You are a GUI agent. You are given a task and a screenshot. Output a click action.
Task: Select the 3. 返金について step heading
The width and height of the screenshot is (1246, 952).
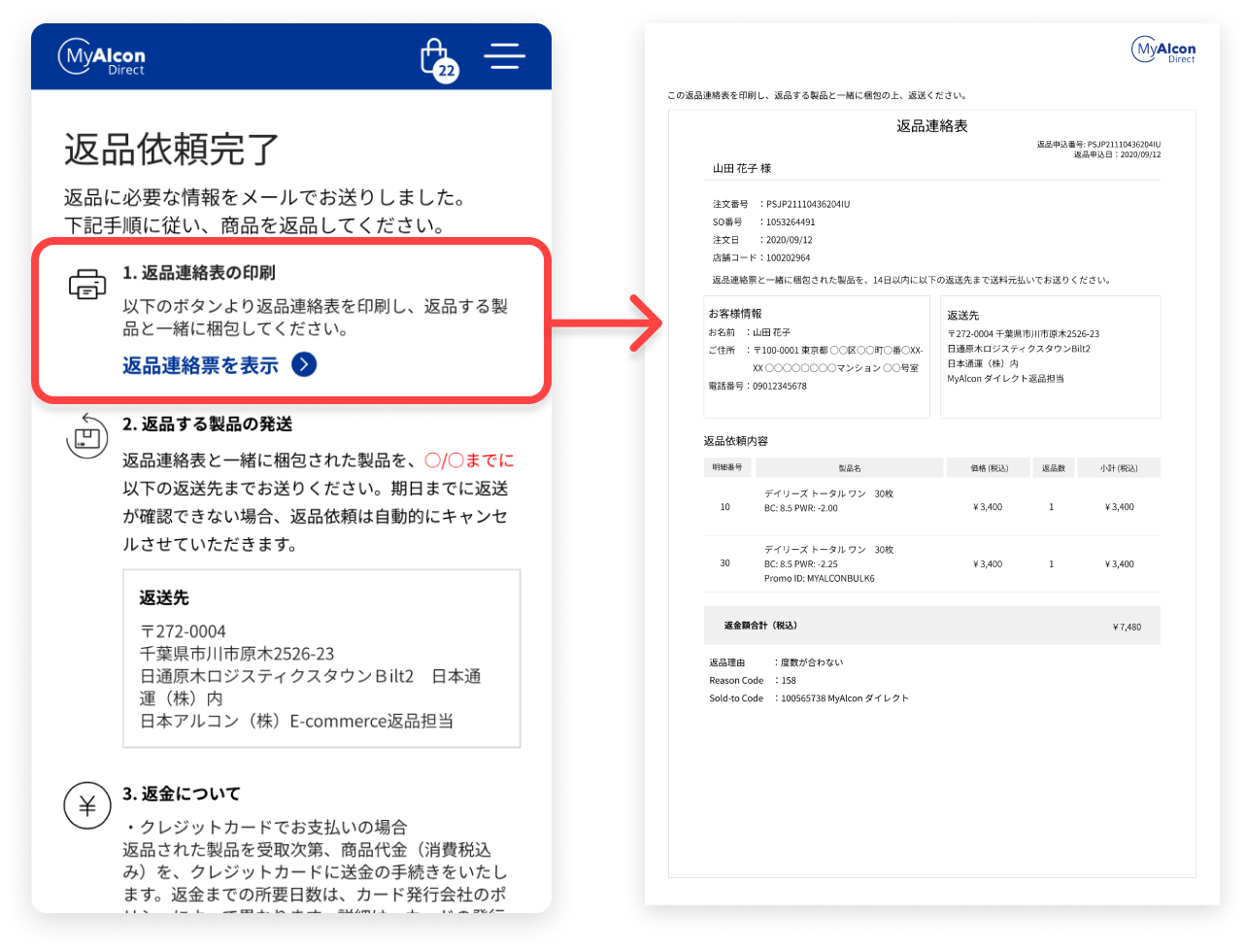point(182,794)
